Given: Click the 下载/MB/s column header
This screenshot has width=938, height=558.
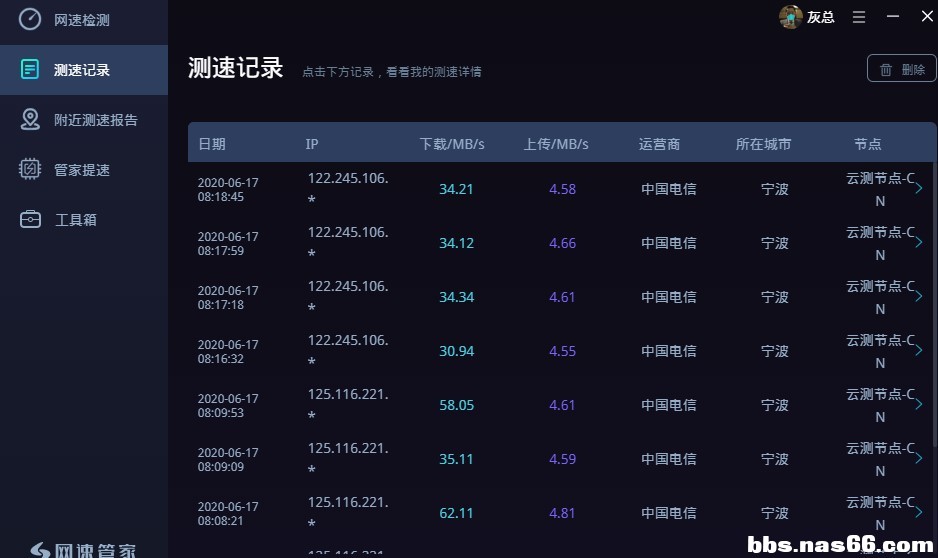Looking at the screenshot, I should tap(452, 144).
